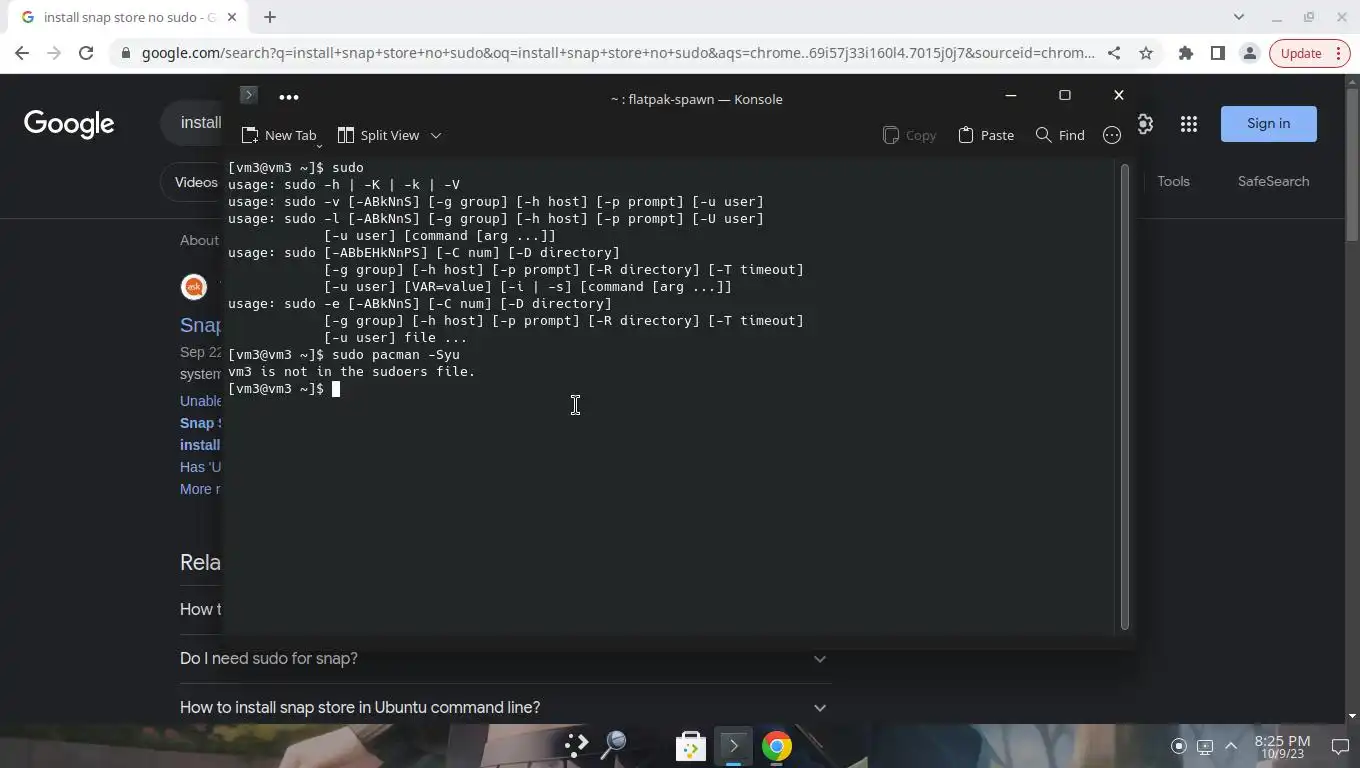Open the notifications tray icon
Viewport: 1360px width, 768px height.
pos(1340,746)
